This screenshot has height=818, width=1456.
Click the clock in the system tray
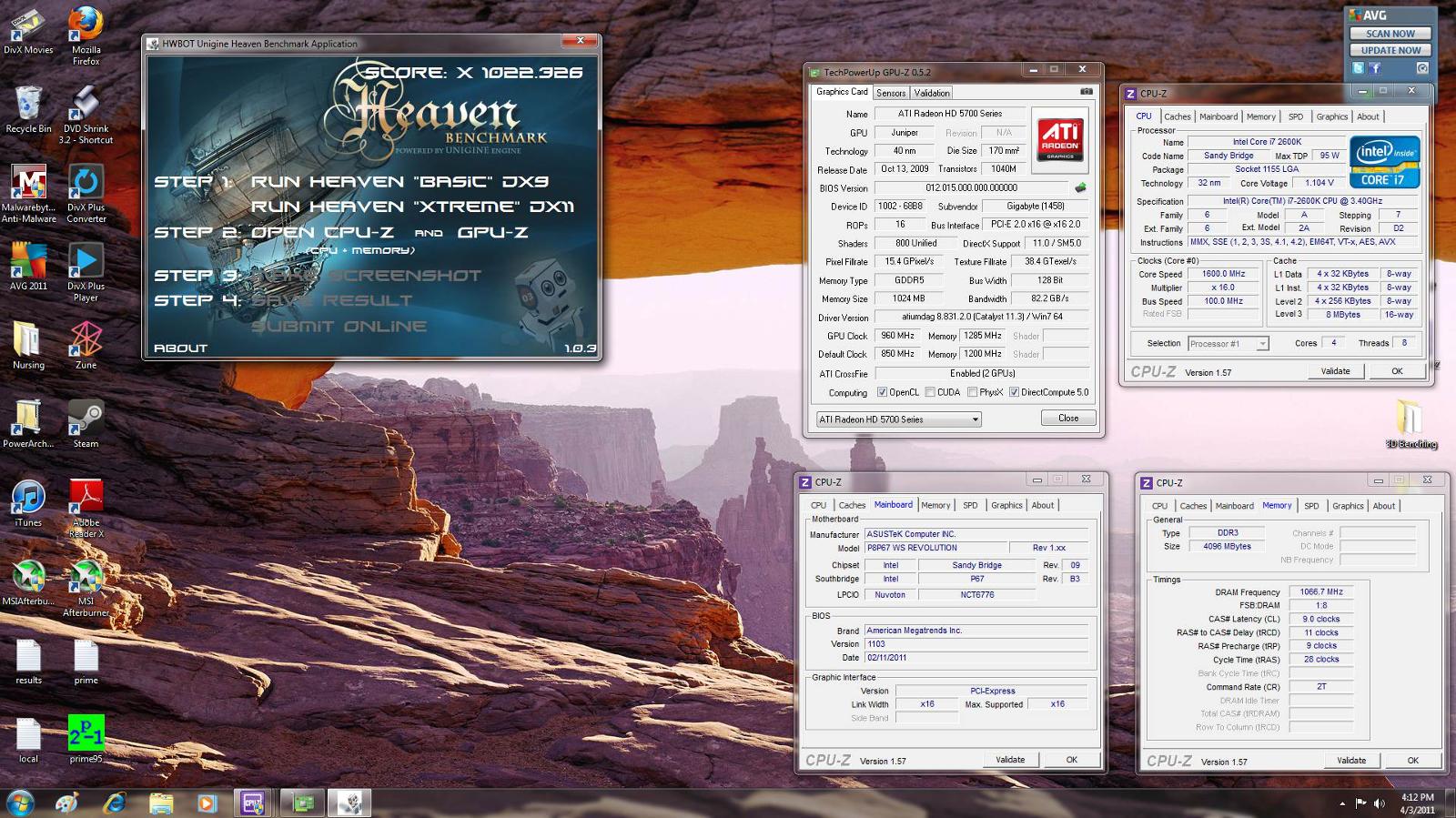click(1417, 803)
